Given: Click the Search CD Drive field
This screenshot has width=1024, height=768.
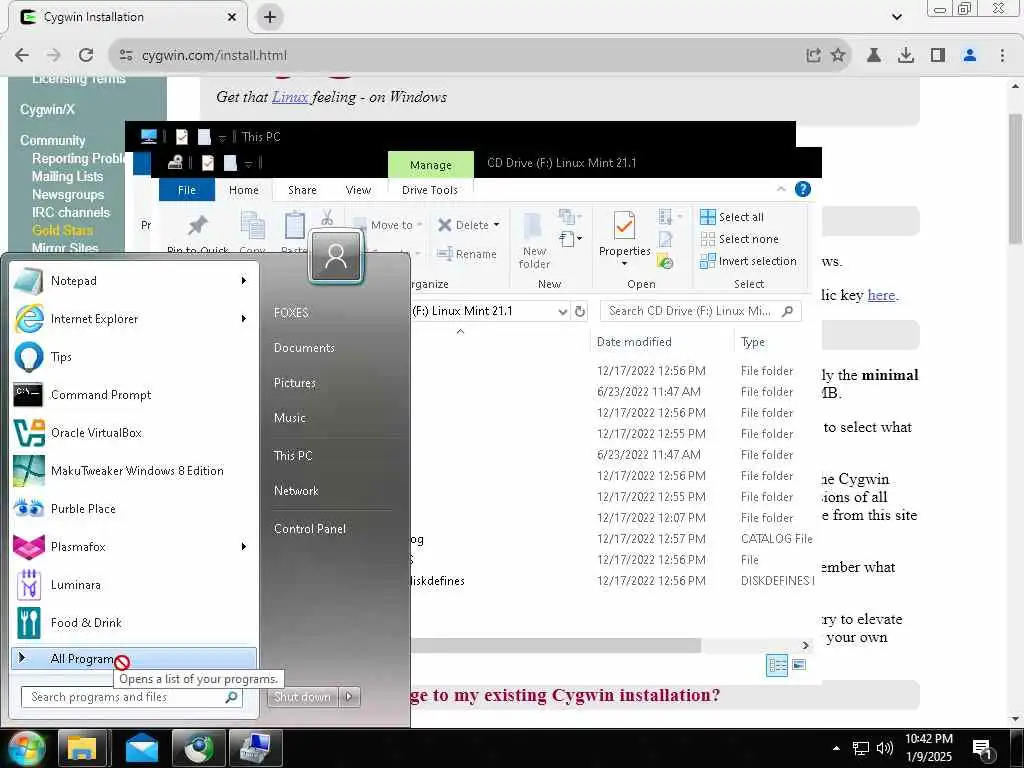Looking at the screenshot, I should pos(700,312).
